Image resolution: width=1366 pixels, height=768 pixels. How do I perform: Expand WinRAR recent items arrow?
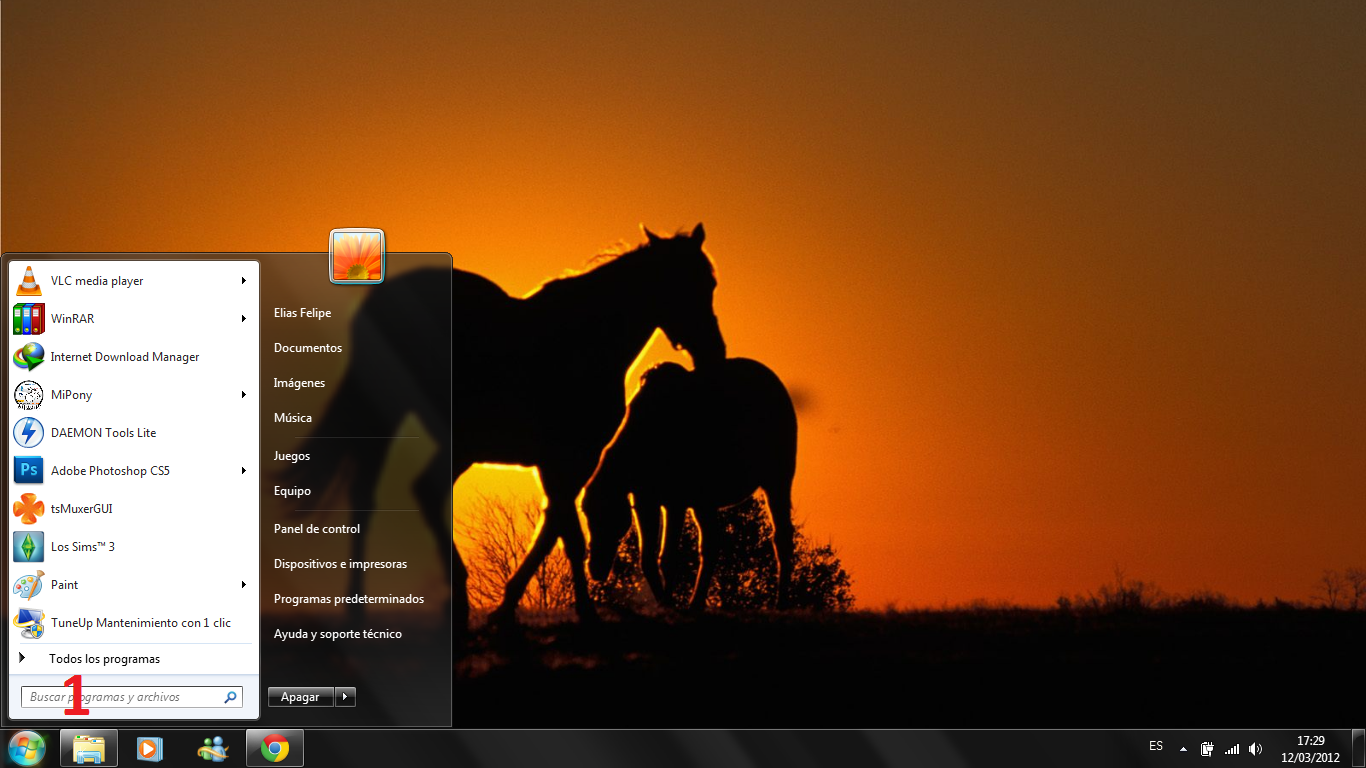click(x=244, y=319)
